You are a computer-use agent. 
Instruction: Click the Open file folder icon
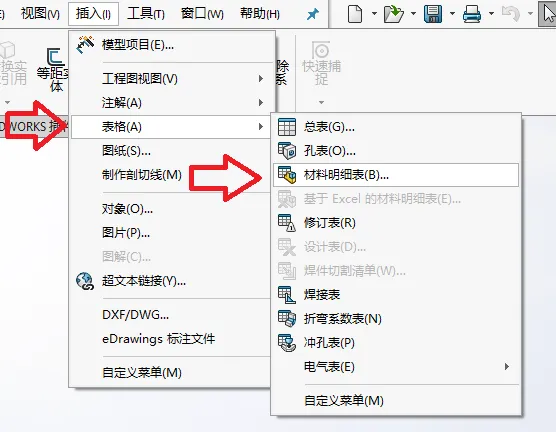coord(394,14)
